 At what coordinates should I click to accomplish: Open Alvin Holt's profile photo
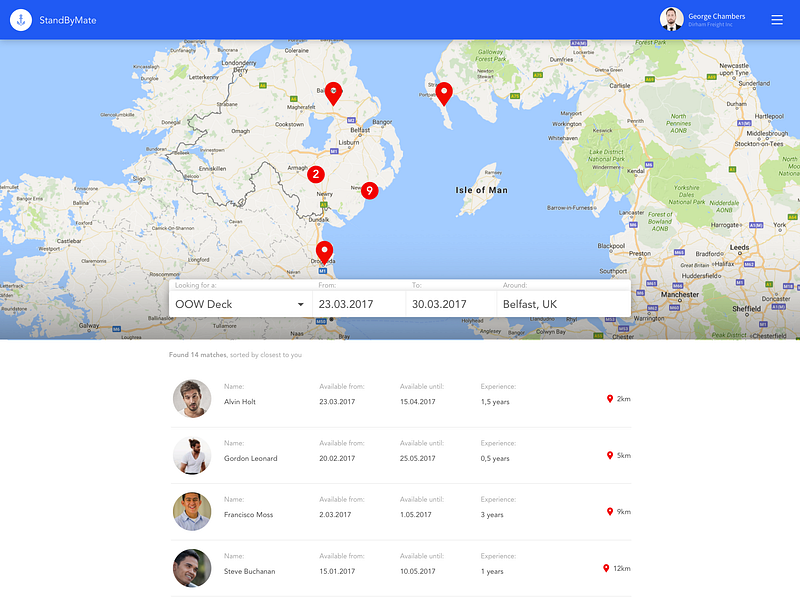click(192, 398)
